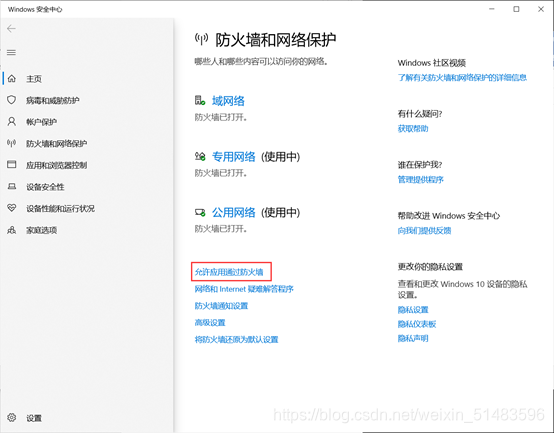The image size is (554, 433).
Task: Click 帮助改进 Windows 安全中心 heading
Action: click(449, 215)
